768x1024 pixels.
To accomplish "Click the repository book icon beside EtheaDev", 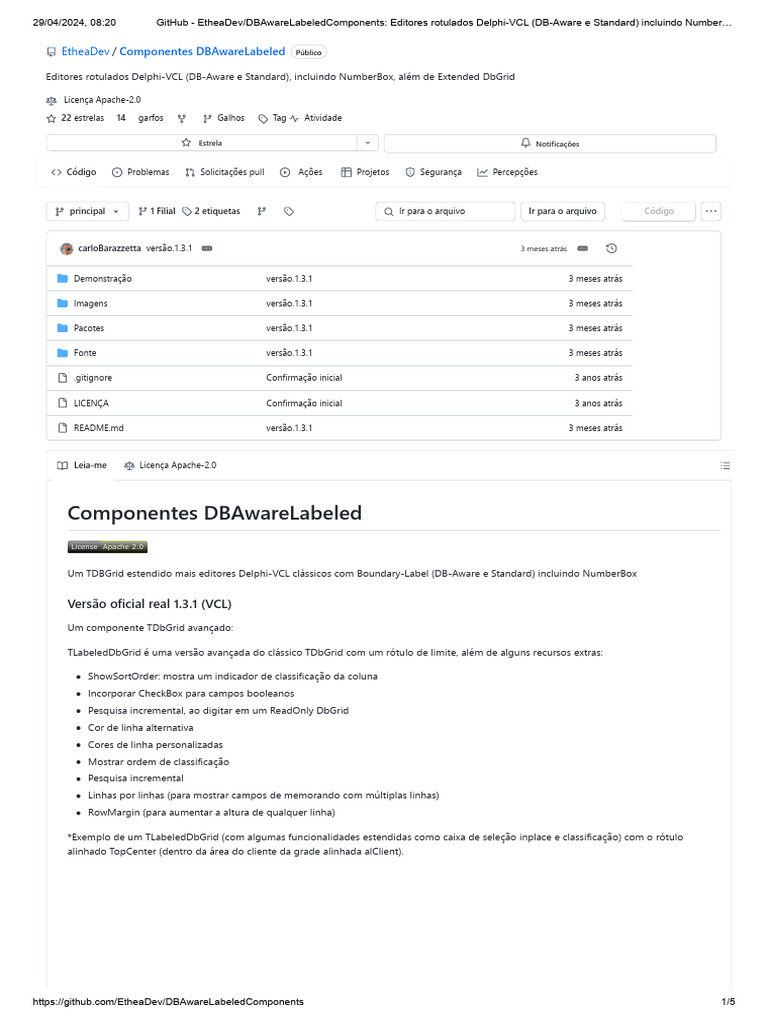I will (51, 52).
